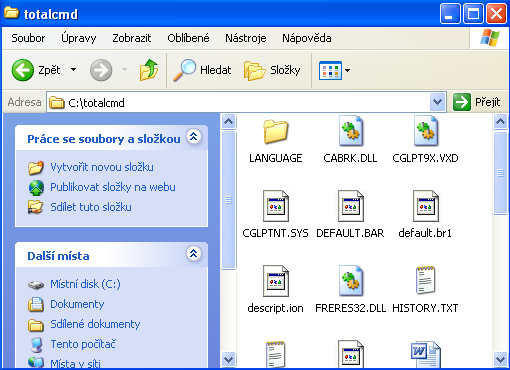This screenshot has width=510, height=370.
Task: Click the grey Forward arrow button
Action: 101,70
